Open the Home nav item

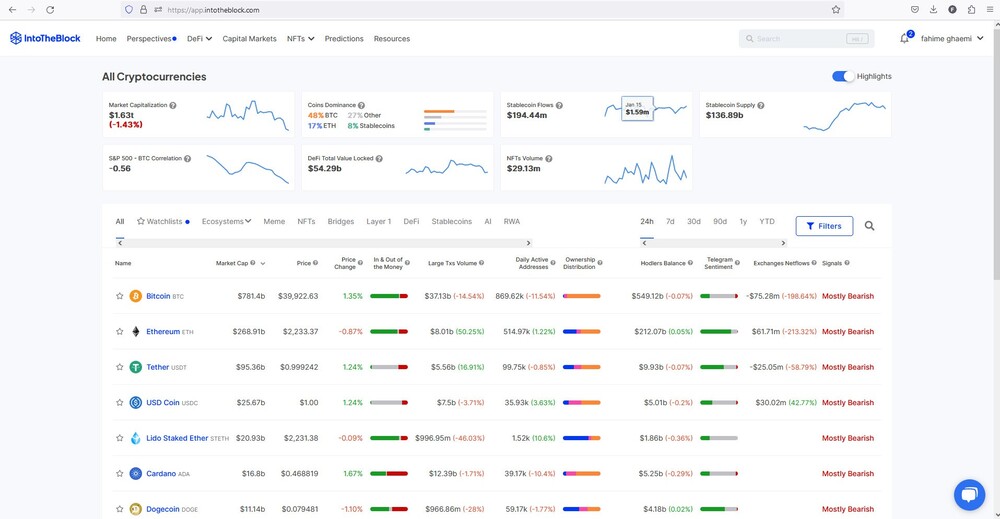coord(106,39)
